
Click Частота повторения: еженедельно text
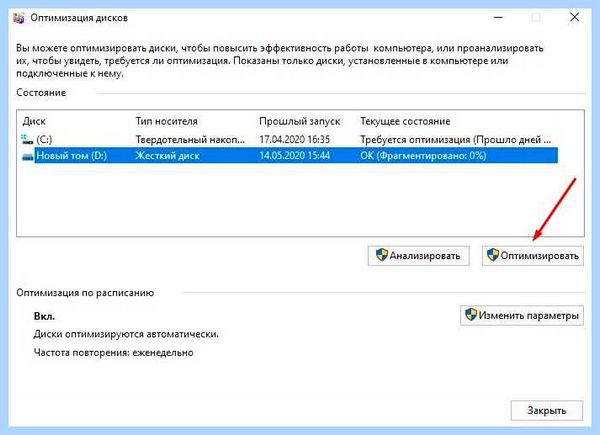coord(113,352)
